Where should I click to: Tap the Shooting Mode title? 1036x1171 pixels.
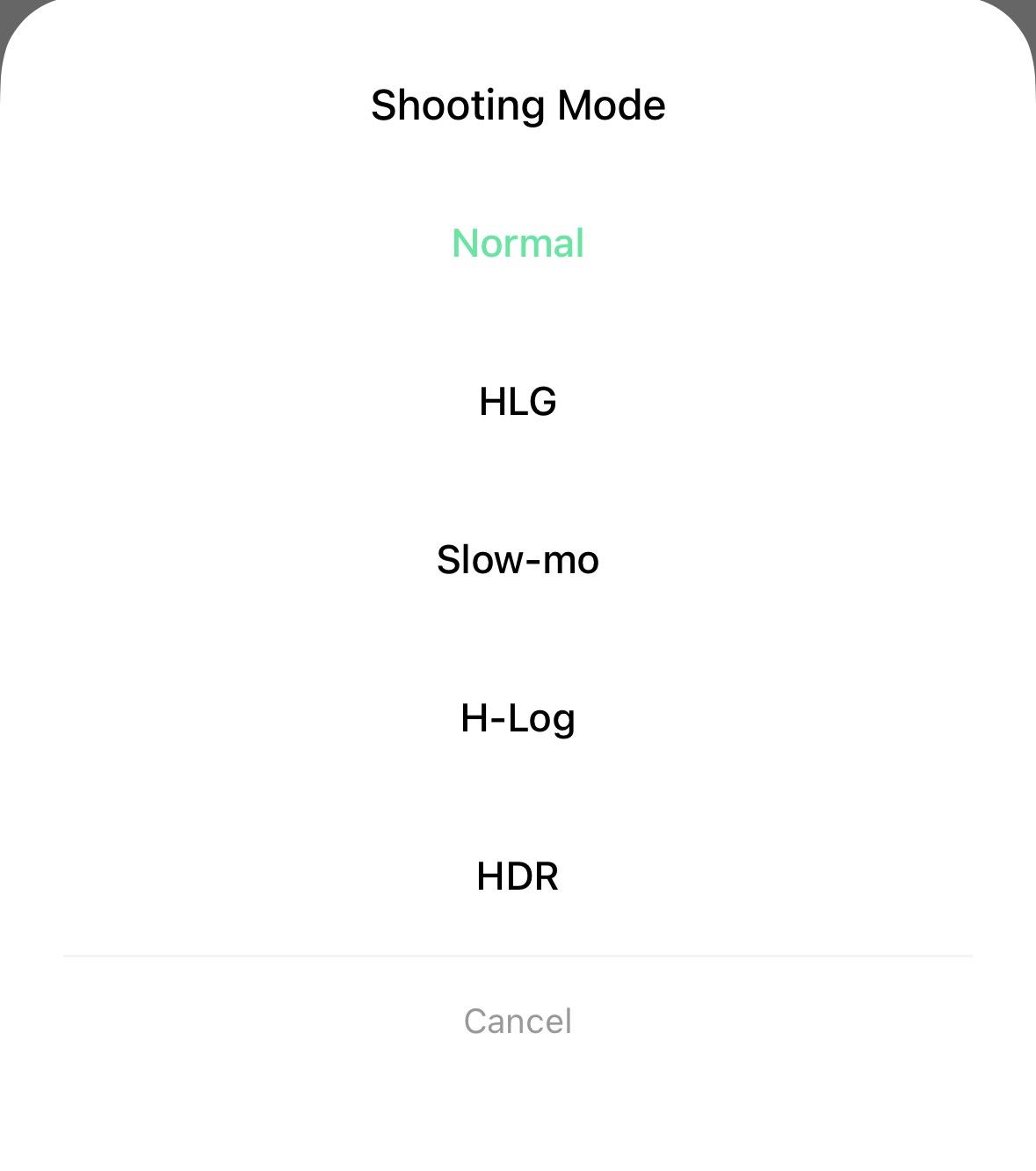click(x=518, y=105)
